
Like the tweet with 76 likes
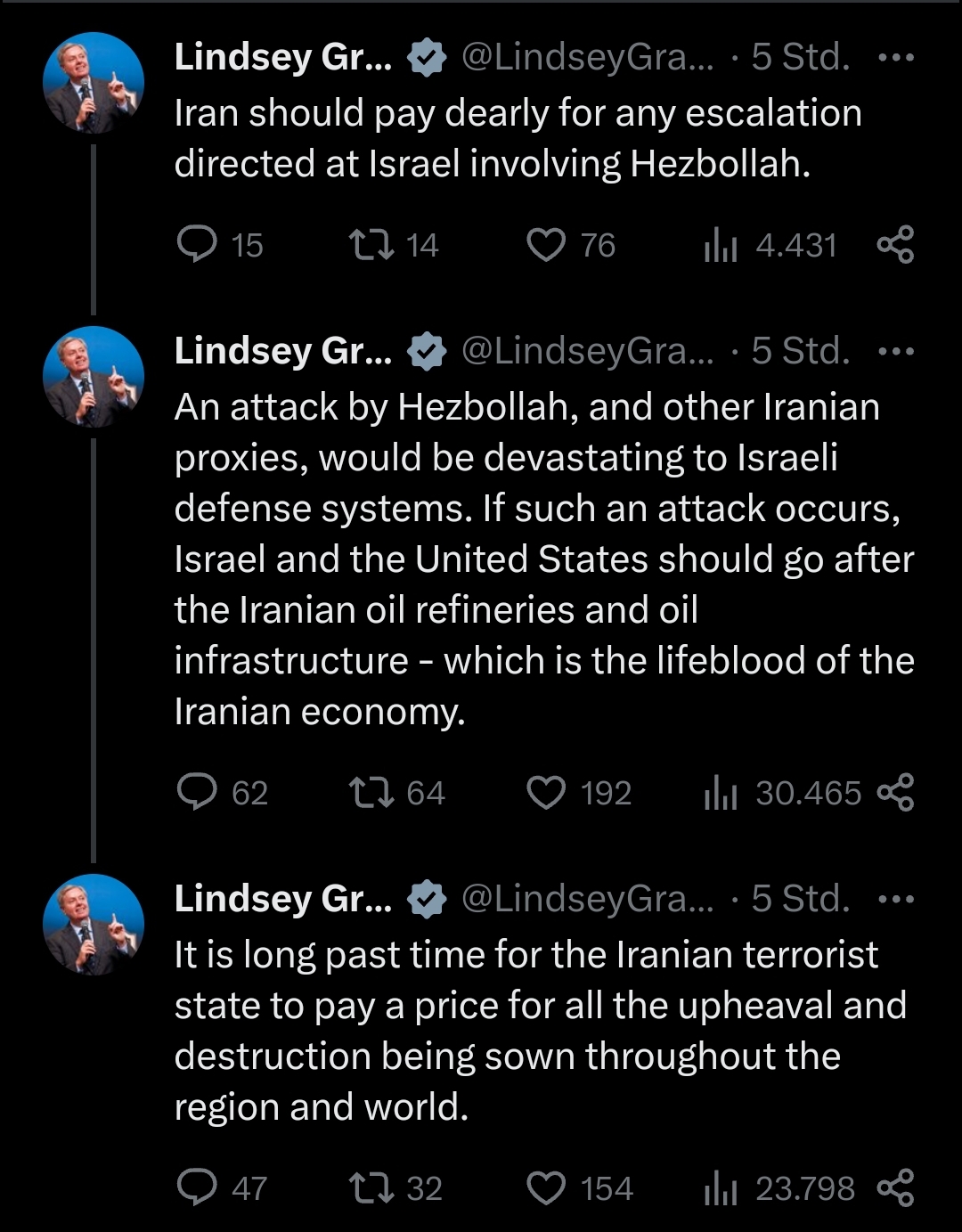pyautogui.click(x=546, y=245)
